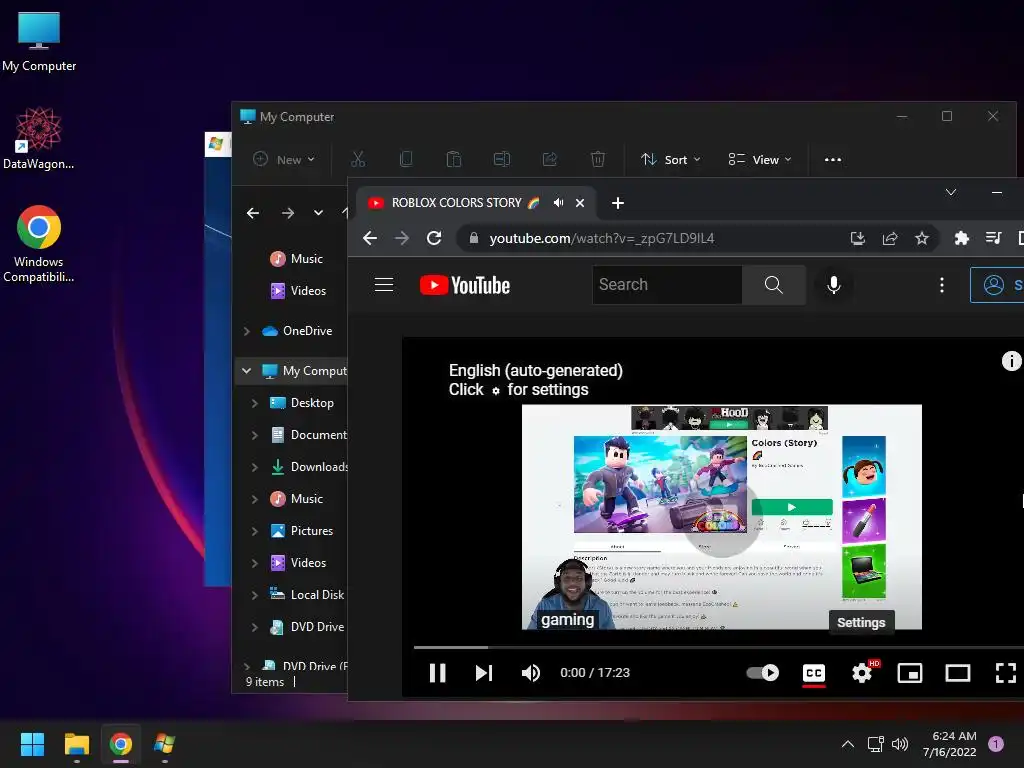The height and width of the screenshot is (768, 1024).
Task: Open YouTube settings three-dot menu
Action: click(x=941, y=285)
